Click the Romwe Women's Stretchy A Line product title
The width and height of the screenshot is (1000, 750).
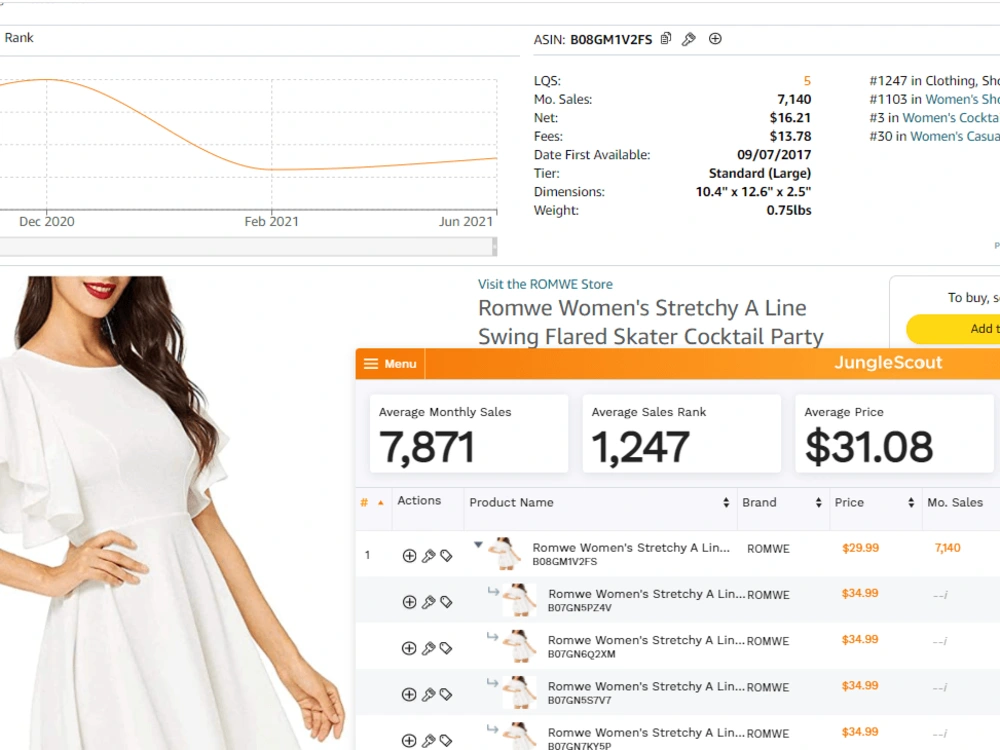pyautogui.click(x=651, y=323)
